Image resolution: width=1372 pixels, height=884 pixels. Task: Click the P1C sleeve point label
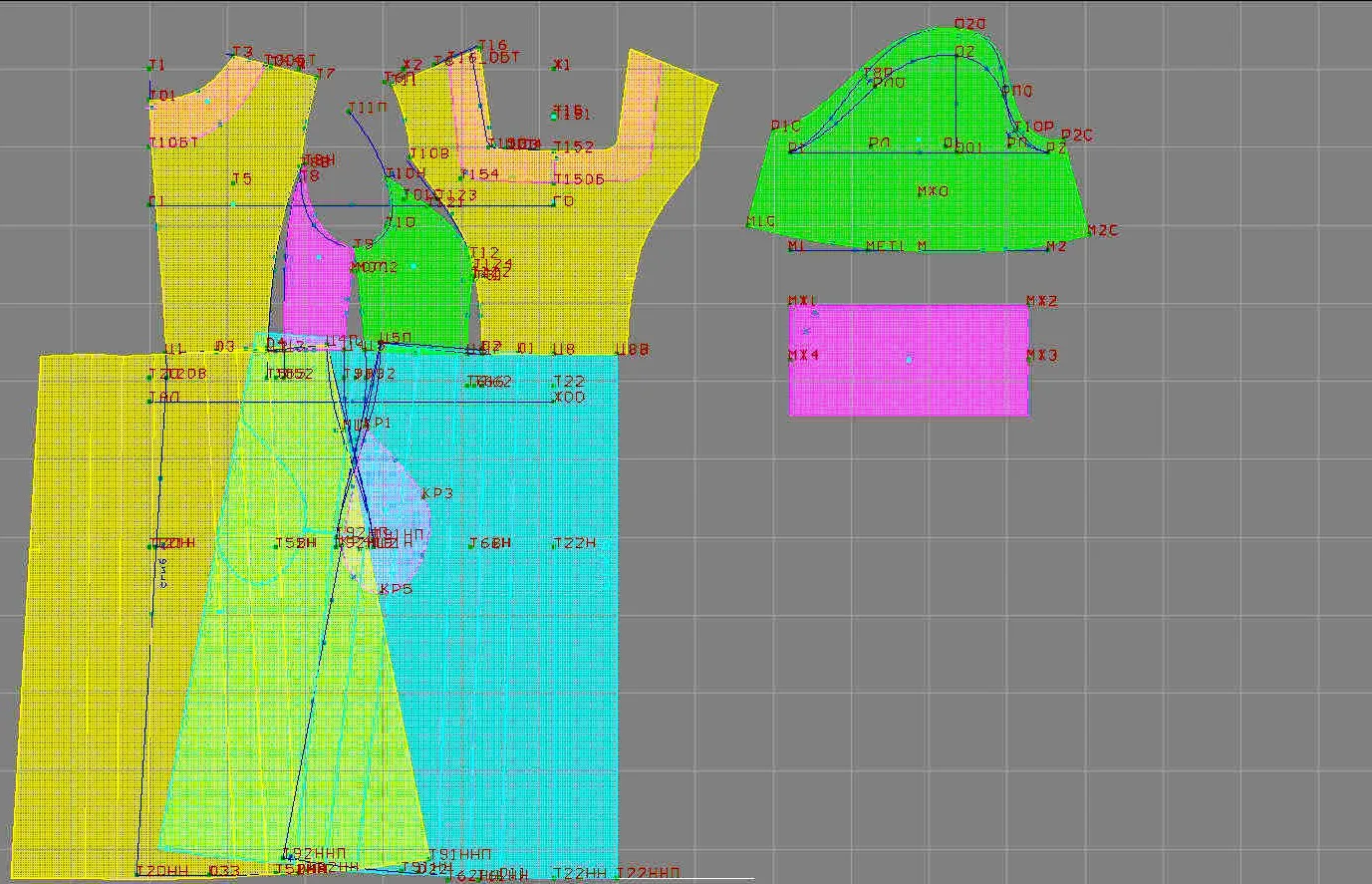(786, 127)
